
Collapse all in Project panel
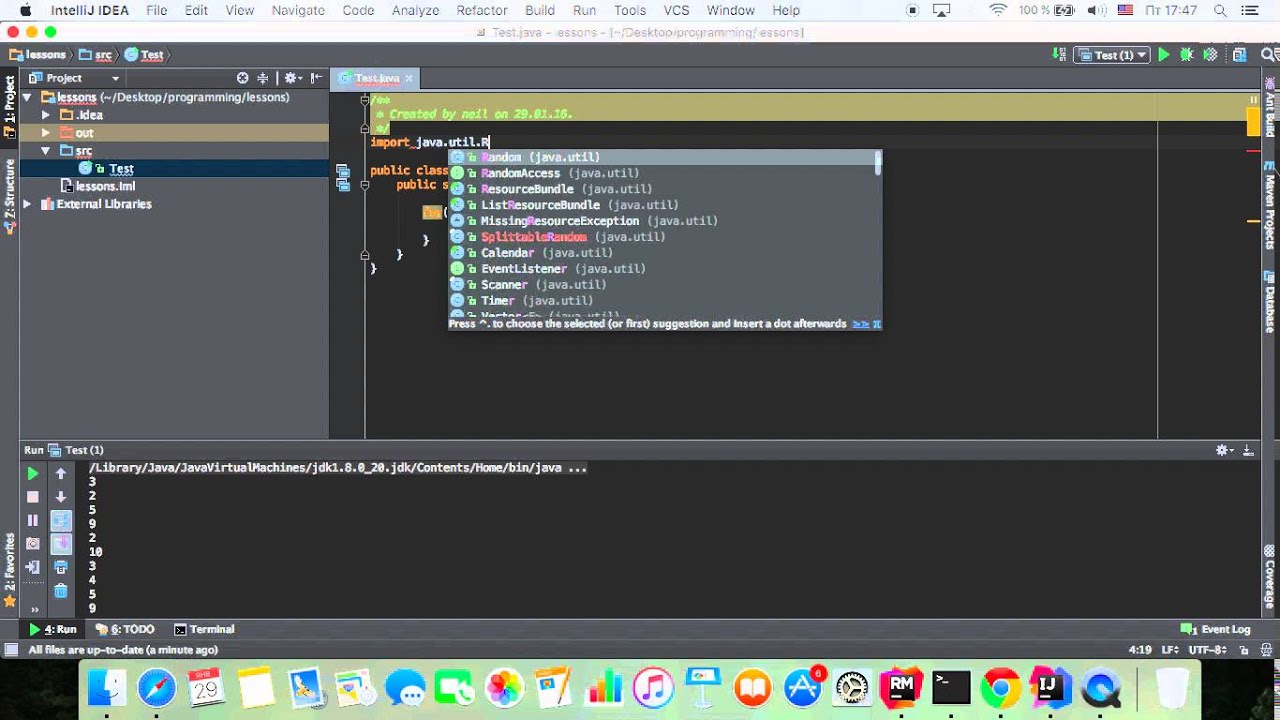263,78
